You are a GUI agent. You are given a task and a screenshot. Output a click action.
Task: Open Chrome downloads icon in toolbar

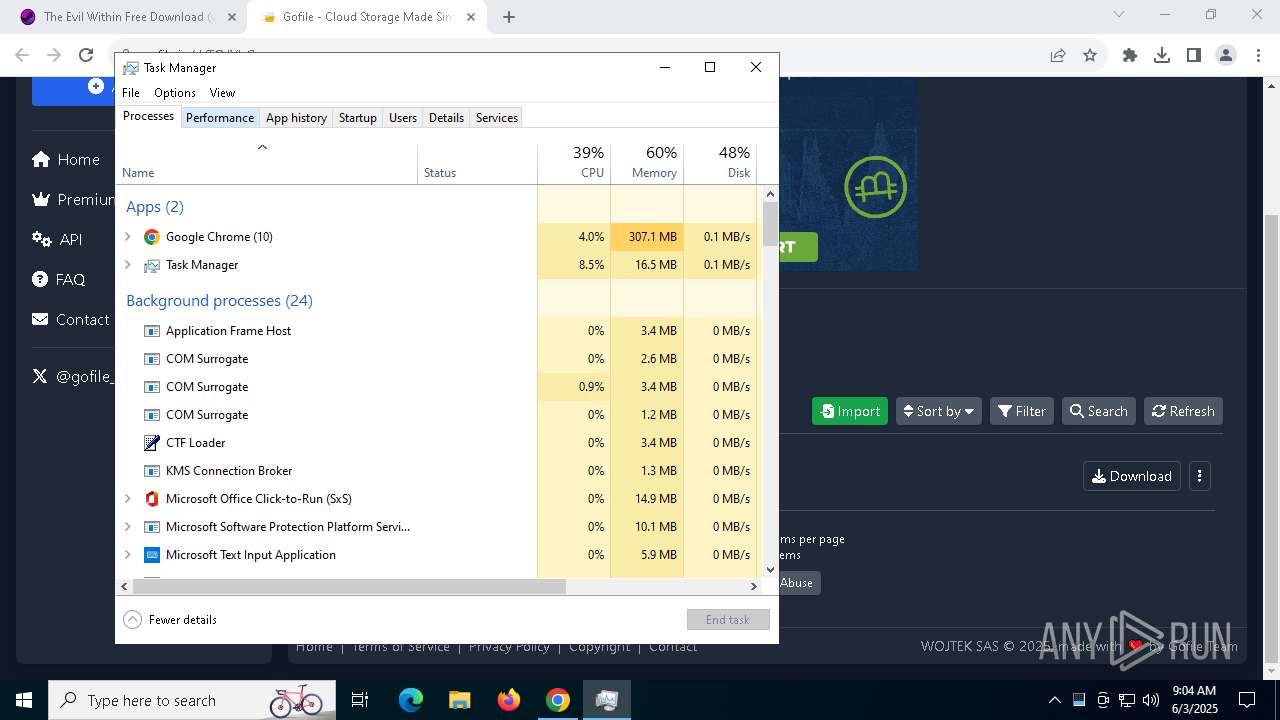[1162, 55]
